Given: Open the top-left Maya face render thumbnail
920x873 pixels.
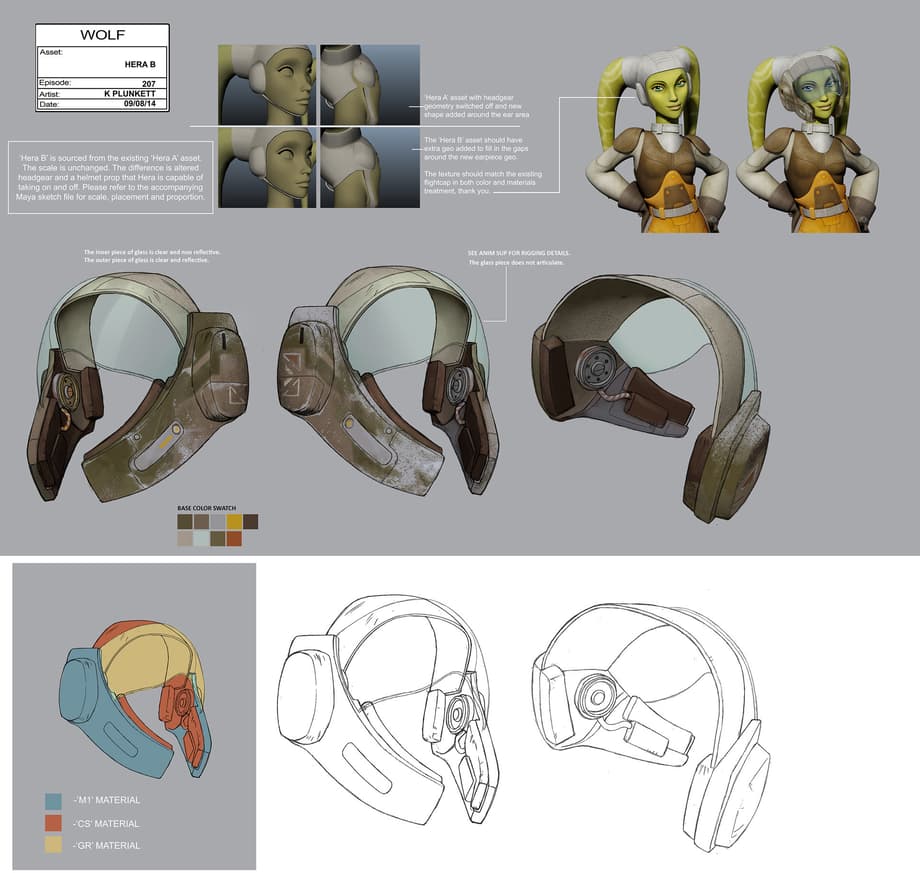Looking at the screenshot, I should [x=267, y=84].
